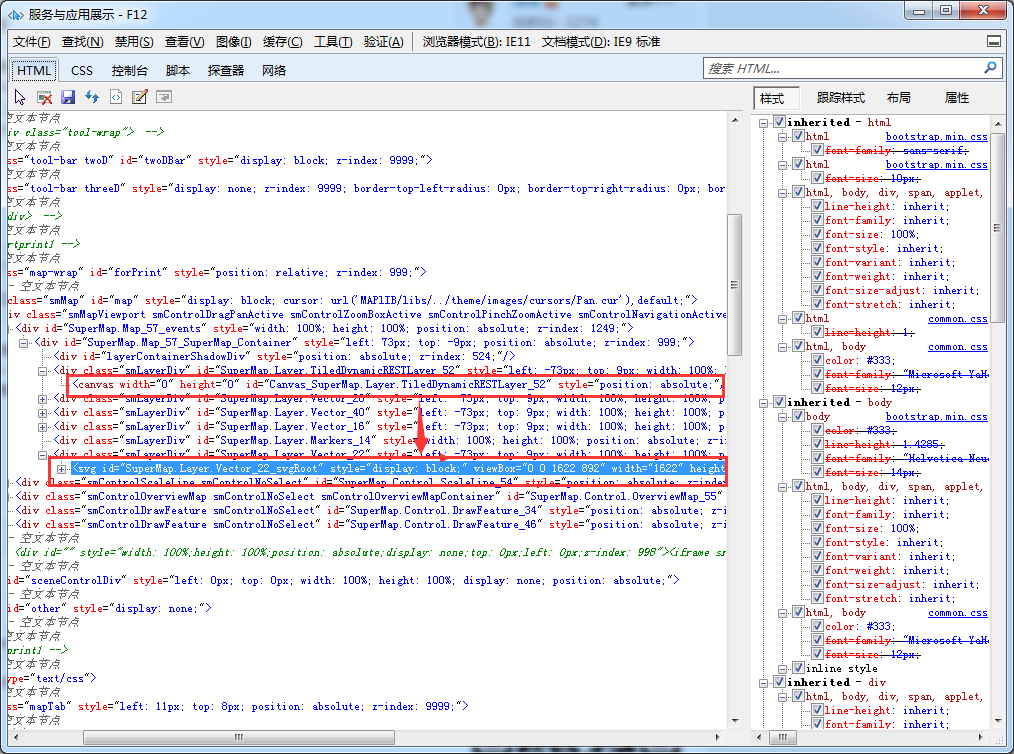This screenshot has height=754, width=1014.
Task: Open the 跟踪样式 tab
Action: point(841,98)
